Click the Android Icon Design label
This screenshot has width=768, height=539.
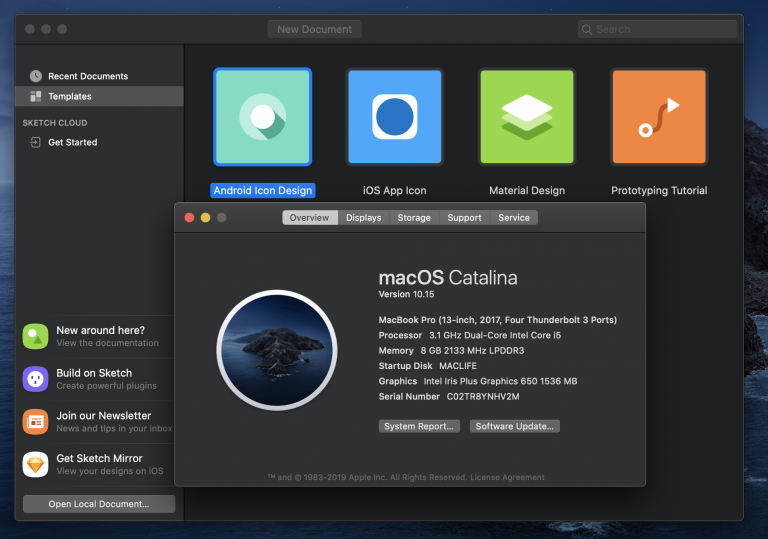click(263, 191)
